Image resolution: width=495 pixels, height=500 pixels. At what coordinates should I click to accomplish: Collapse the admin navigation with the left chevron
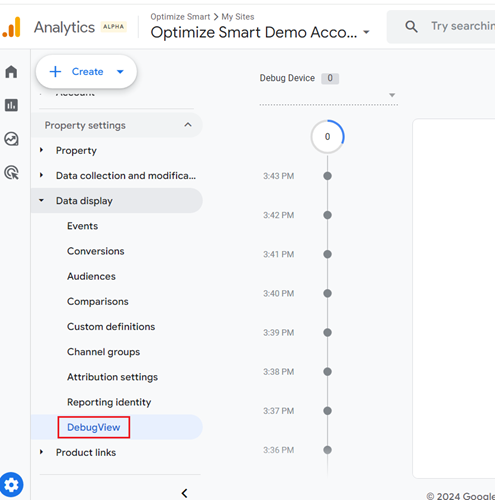184,493
